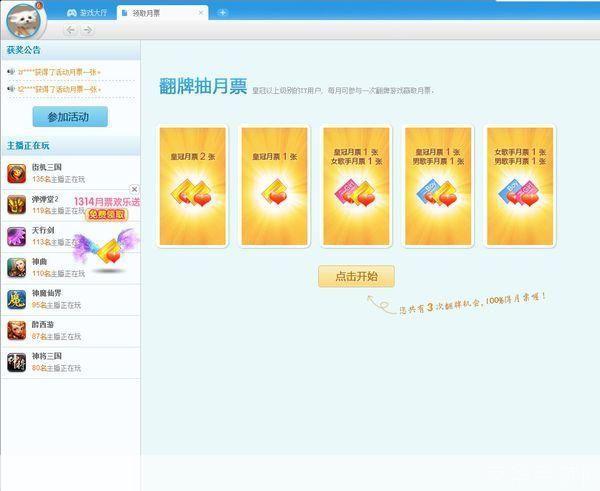Click the 87名主播正在玩 text
This screenshot has height=491, width=600.
coord(57,337)
